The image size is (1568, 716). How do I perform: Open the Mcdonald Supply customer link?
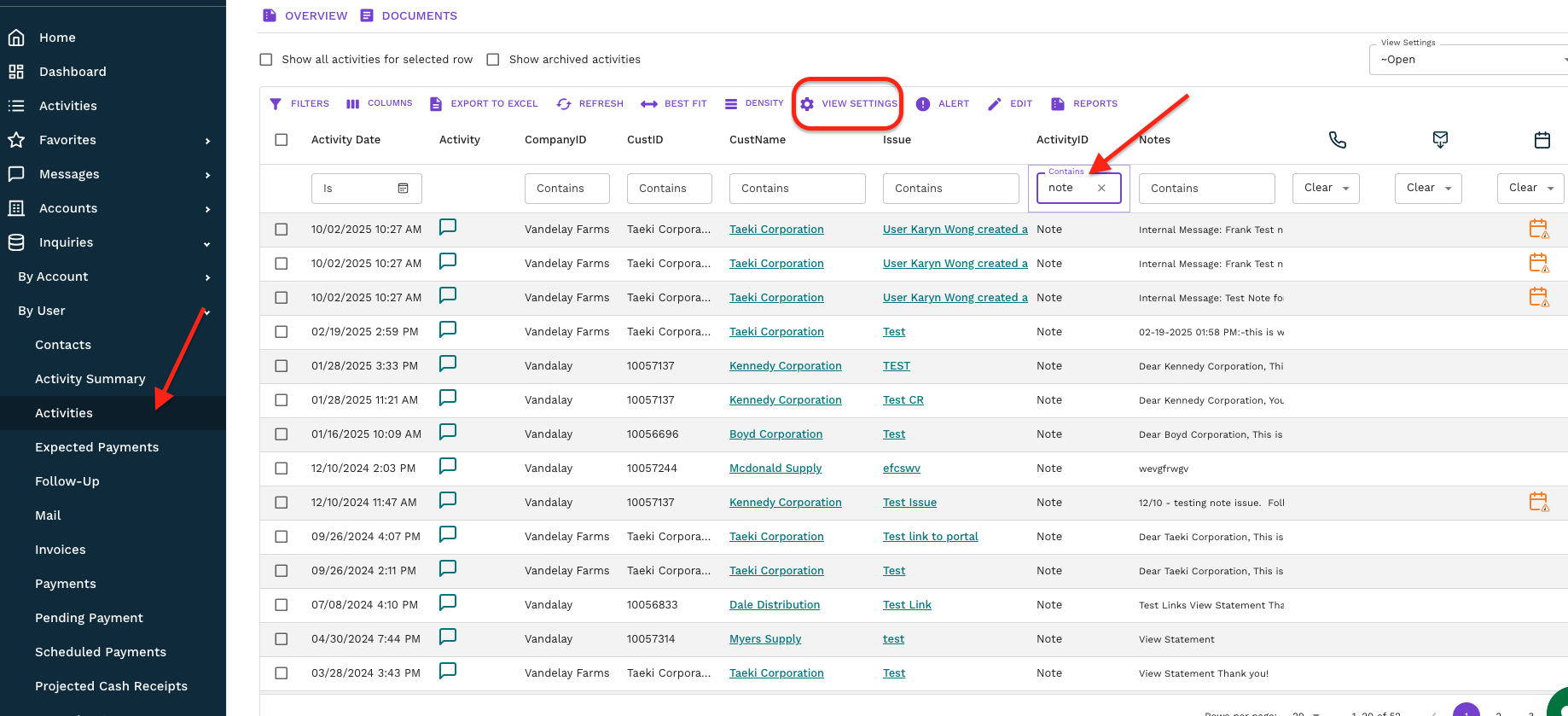(775, 469)
